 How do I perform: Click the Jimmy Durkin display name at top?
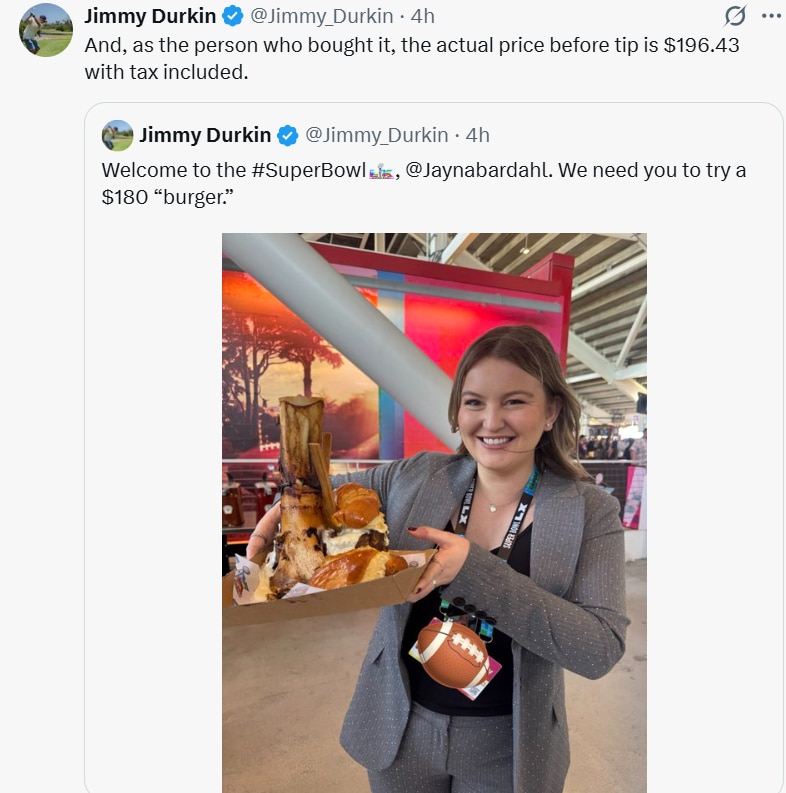(150, 16)
